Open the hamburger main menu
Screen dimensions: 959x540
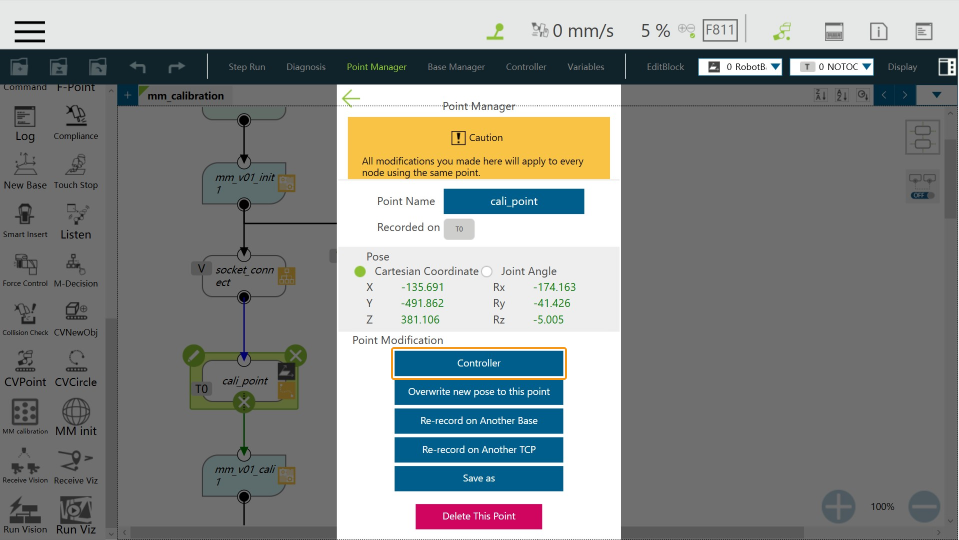tap(30, 31)
